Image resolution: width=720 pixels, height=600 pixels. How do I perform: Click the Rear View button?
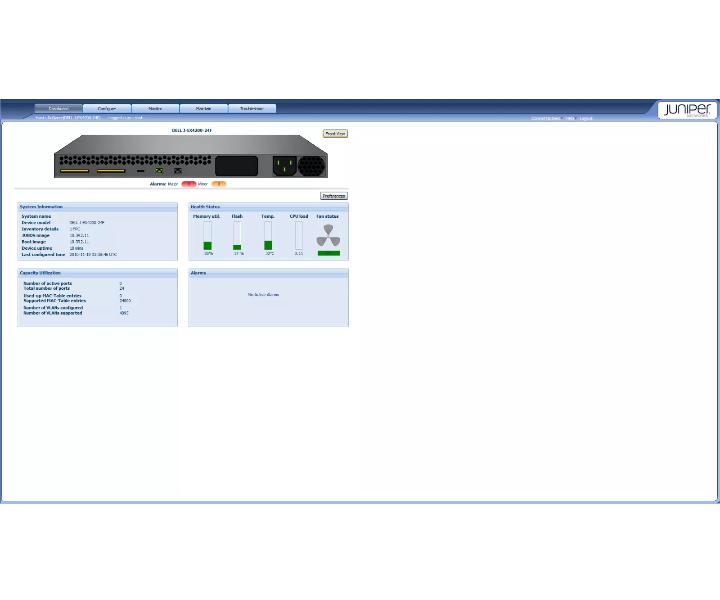335,133
